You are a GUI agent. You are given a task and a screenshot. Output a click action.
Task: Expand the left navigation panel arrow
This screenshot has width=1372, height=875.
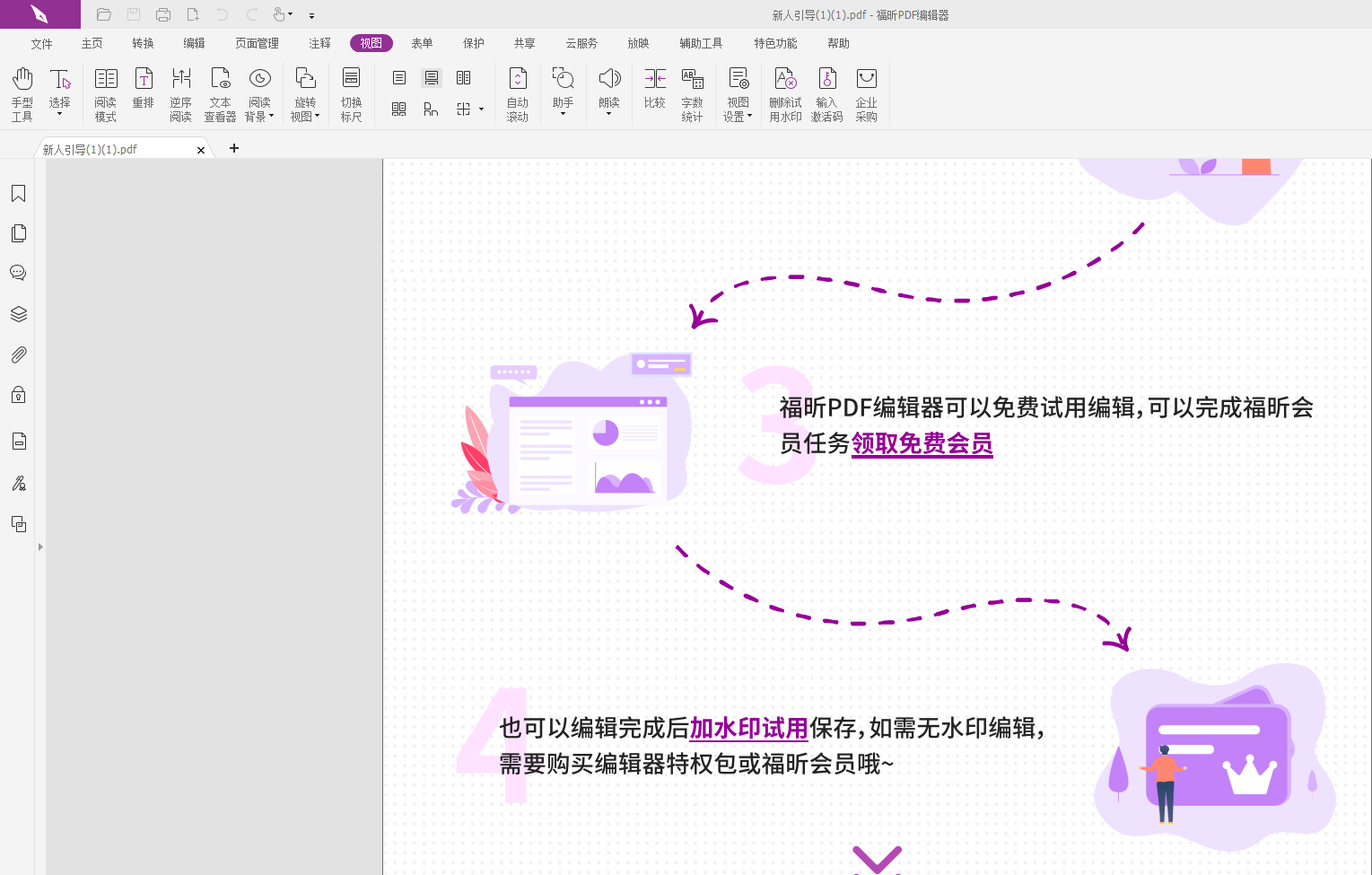tap(40, 547)
